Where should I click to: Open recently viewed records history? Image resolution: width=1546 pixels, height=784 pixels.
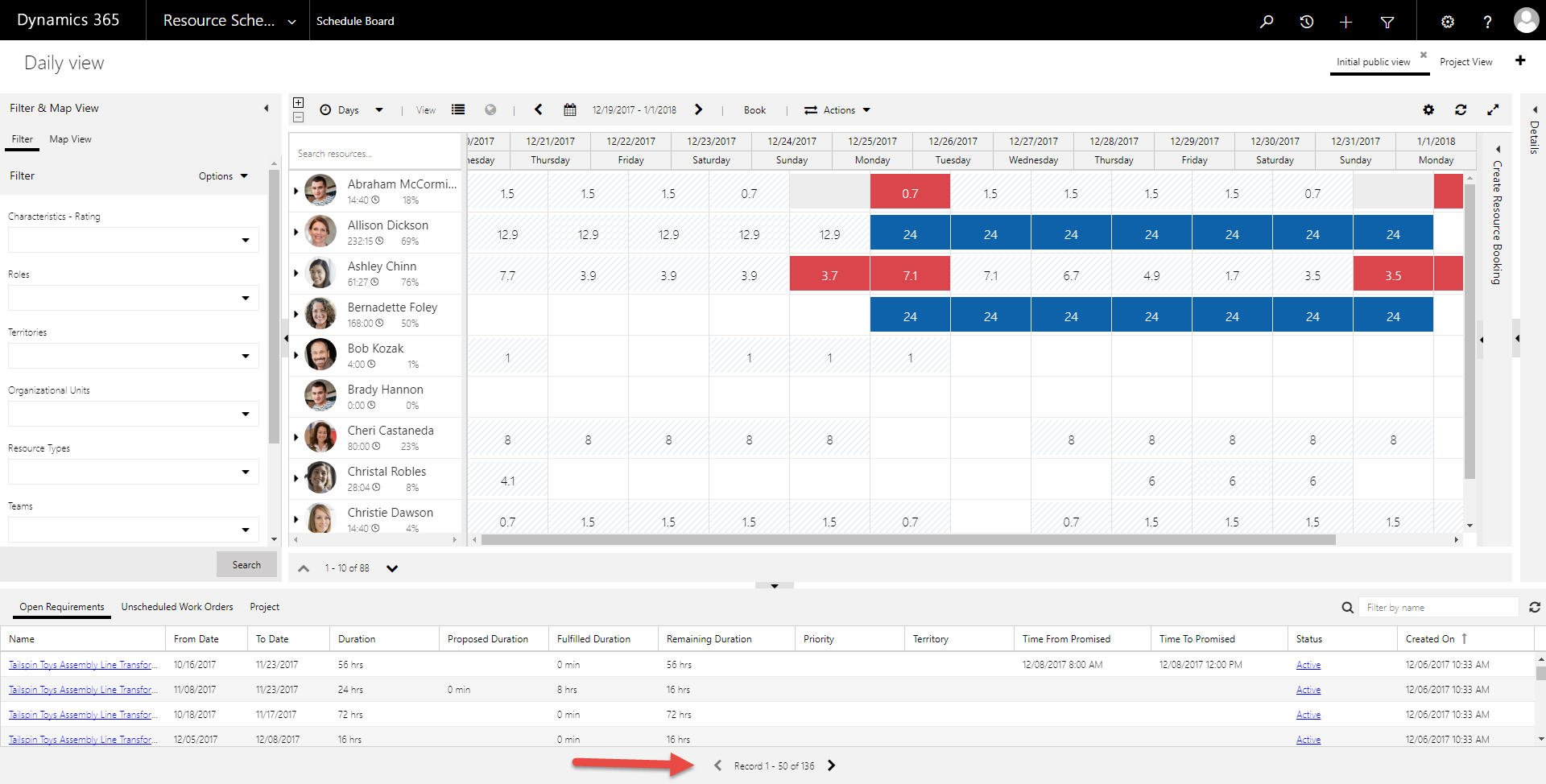click(x=1306, y=22)
